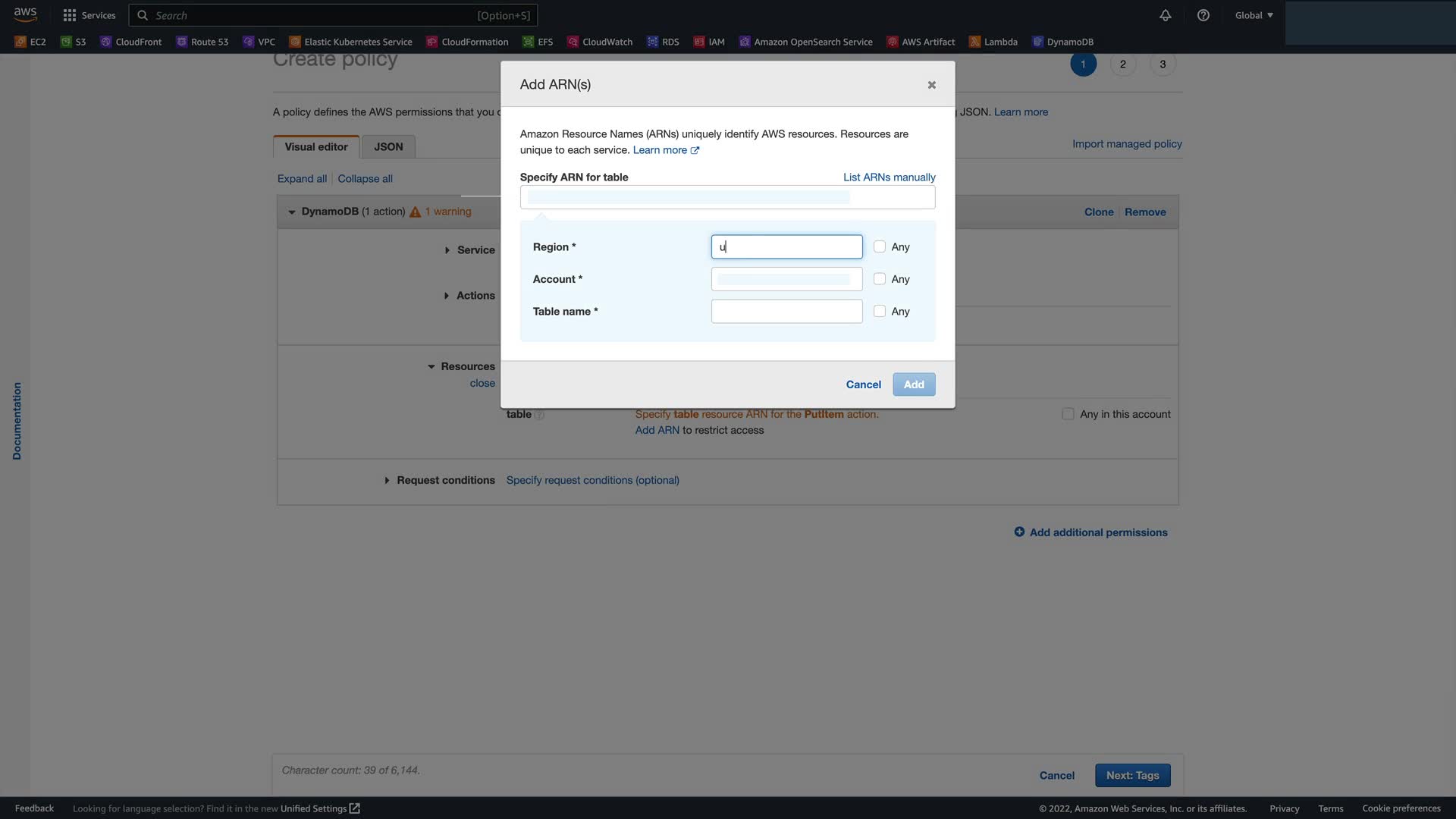Click the List ARNs manually link
This screenshot has height=819, width=1456.
pos(889,177)
